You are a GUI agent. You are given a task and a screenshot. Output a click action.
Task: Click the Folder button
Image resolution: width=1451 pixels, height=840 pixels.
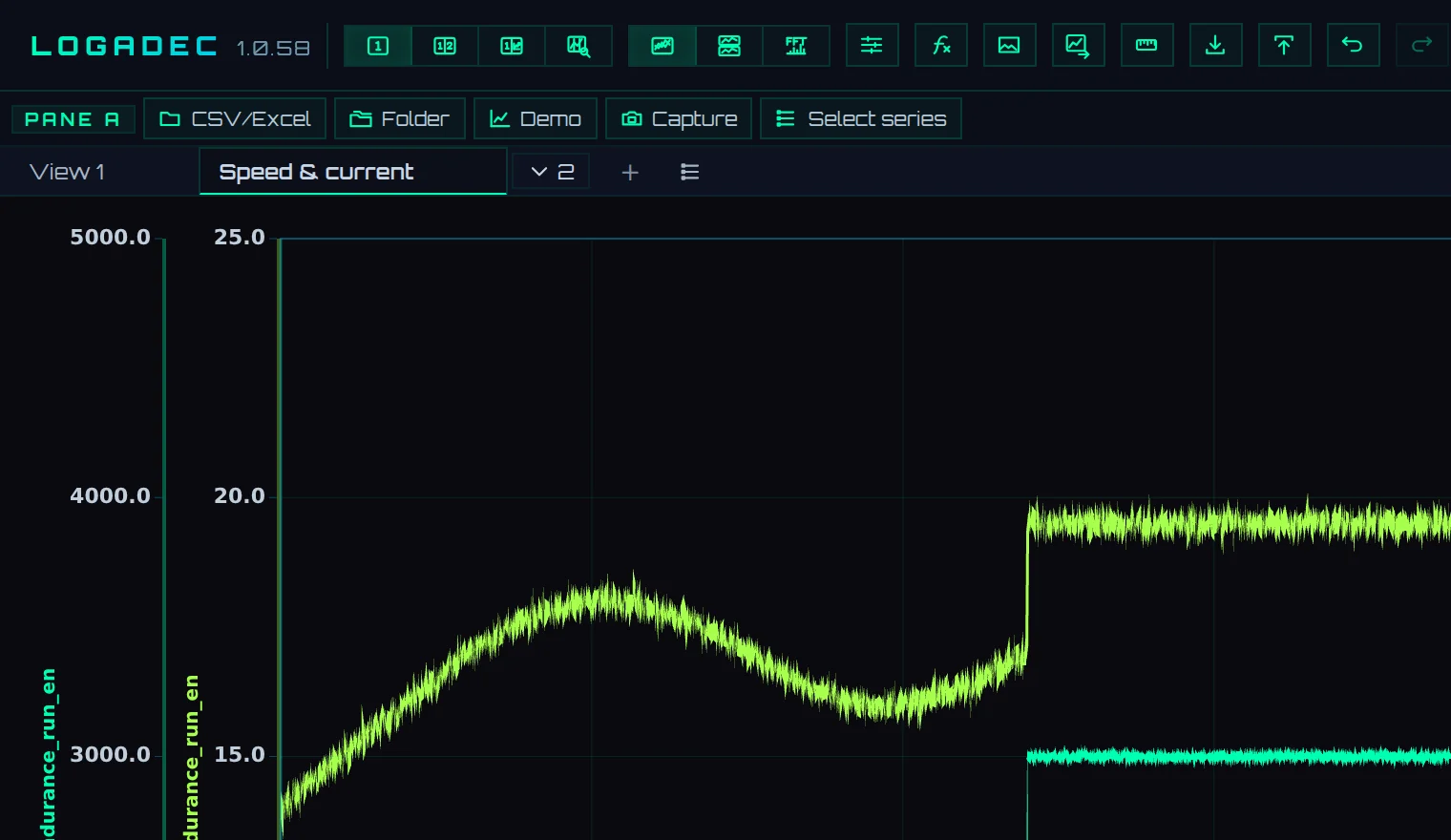click(x=400, y=118)
